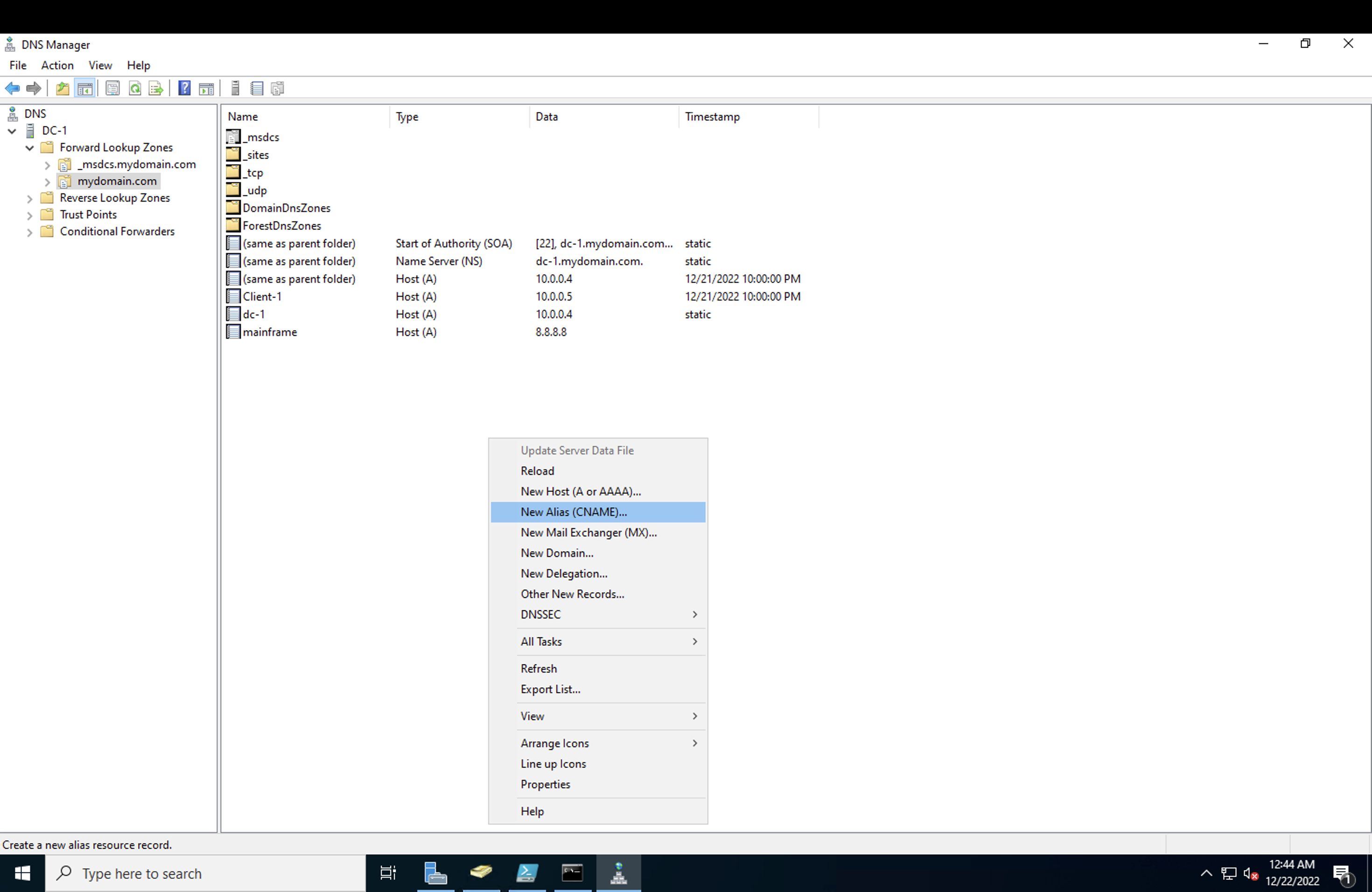Click the Up one level folder icon
Image resolution: width=1372 pixels, height=892 pixels.
62,88
